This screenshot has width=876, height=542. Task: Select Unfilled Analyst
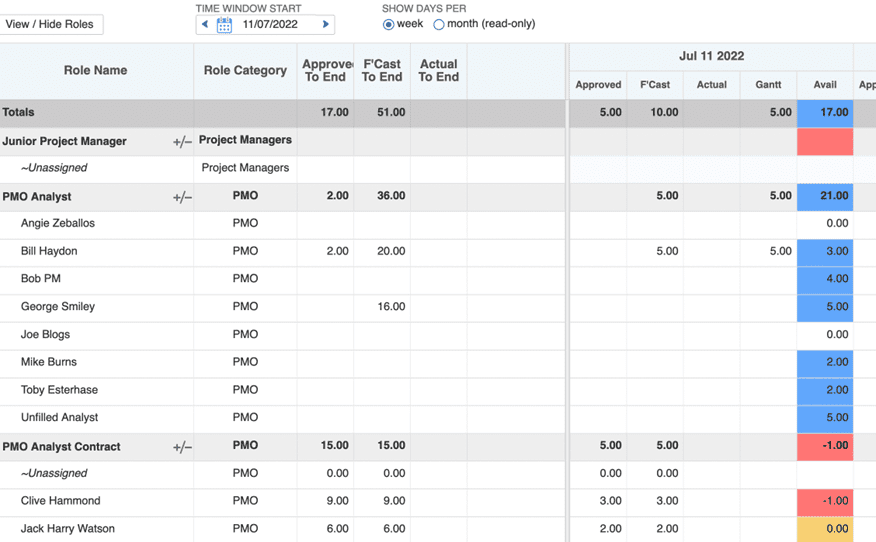59,417
